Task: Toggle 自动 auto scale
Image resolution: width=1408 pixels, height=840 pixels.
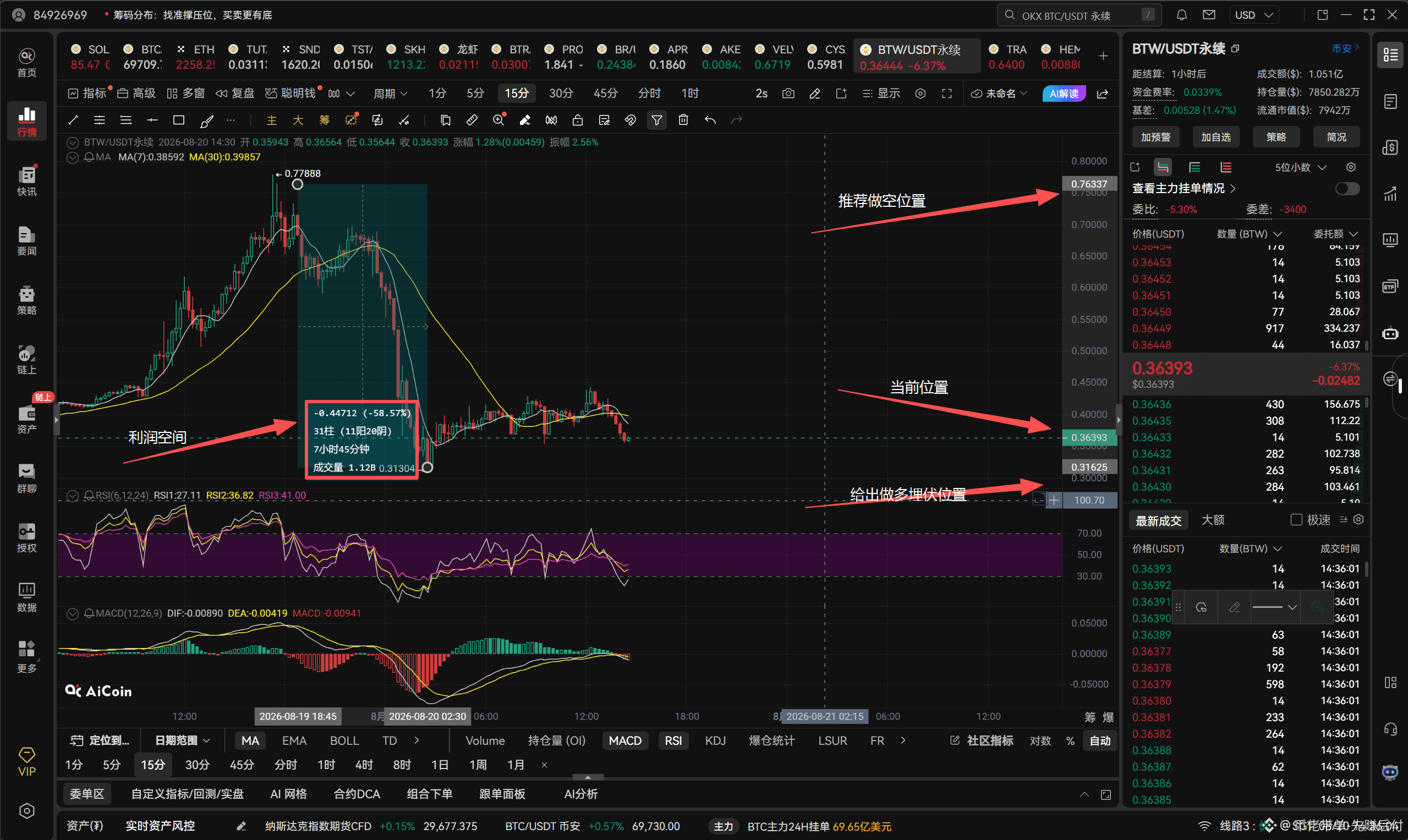Action: (x=1100, y=741)
